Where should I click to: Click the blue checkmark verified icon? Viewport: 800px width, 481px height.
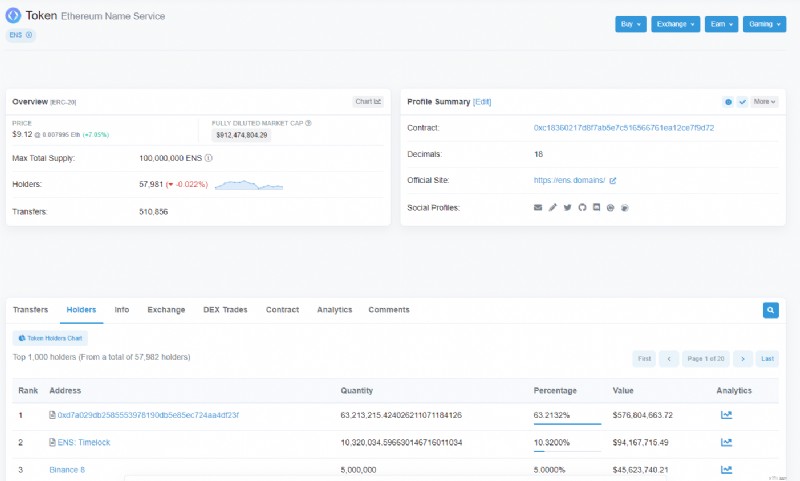tap(742, 102)
